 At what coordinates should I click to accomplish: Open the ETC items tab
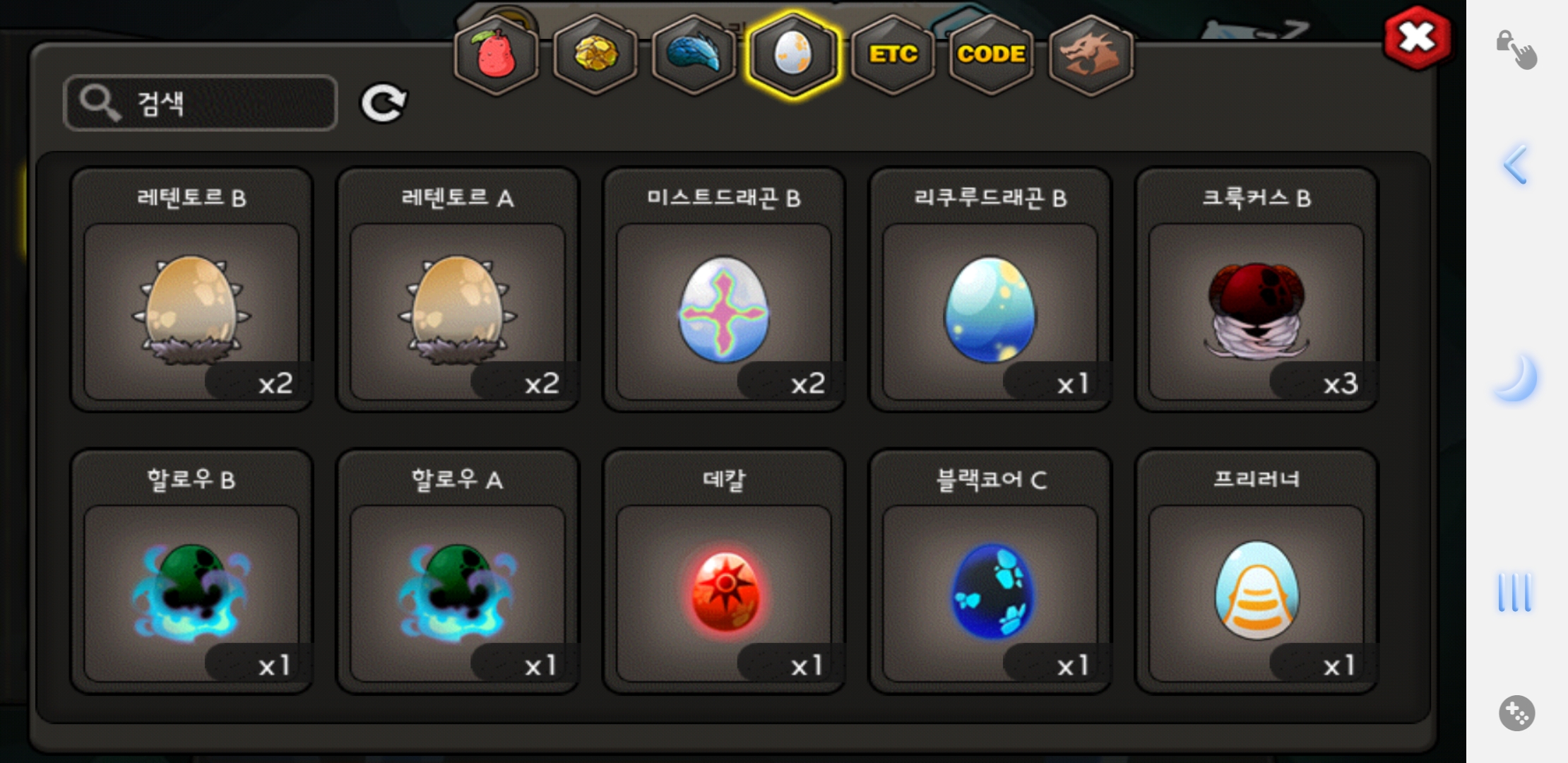coord(893,55)
